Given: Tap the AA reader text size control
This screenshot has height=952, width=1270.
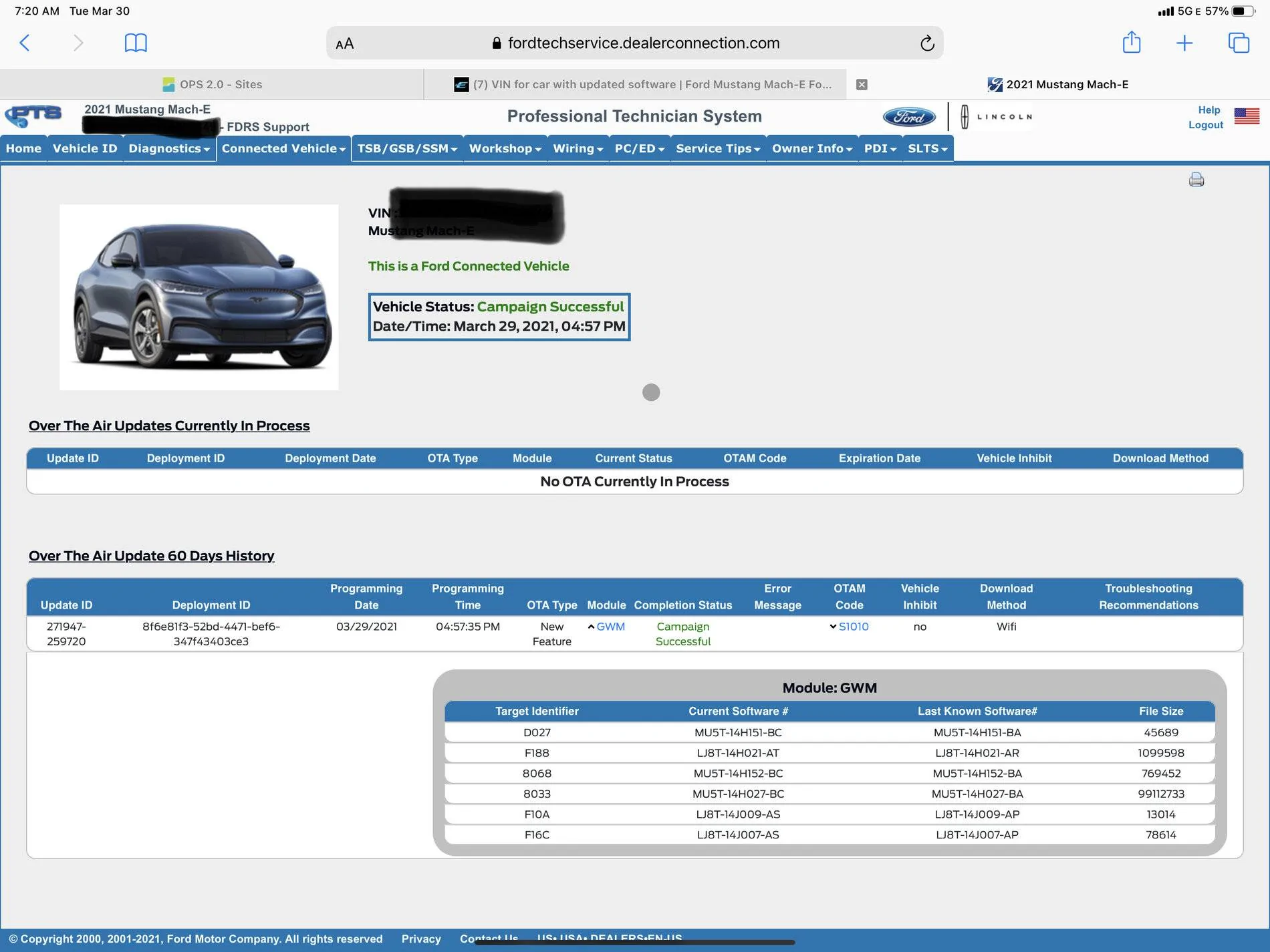Looking at the screenshot, I should coord(345,43).
